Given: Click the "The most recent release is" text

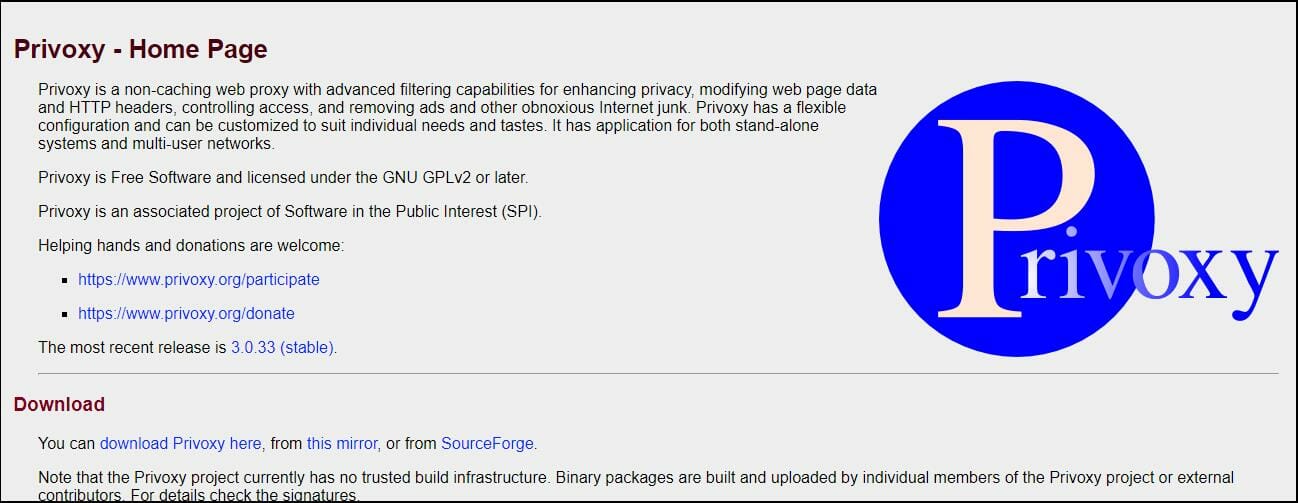Looking at the screenshot, I should (132, 348).
